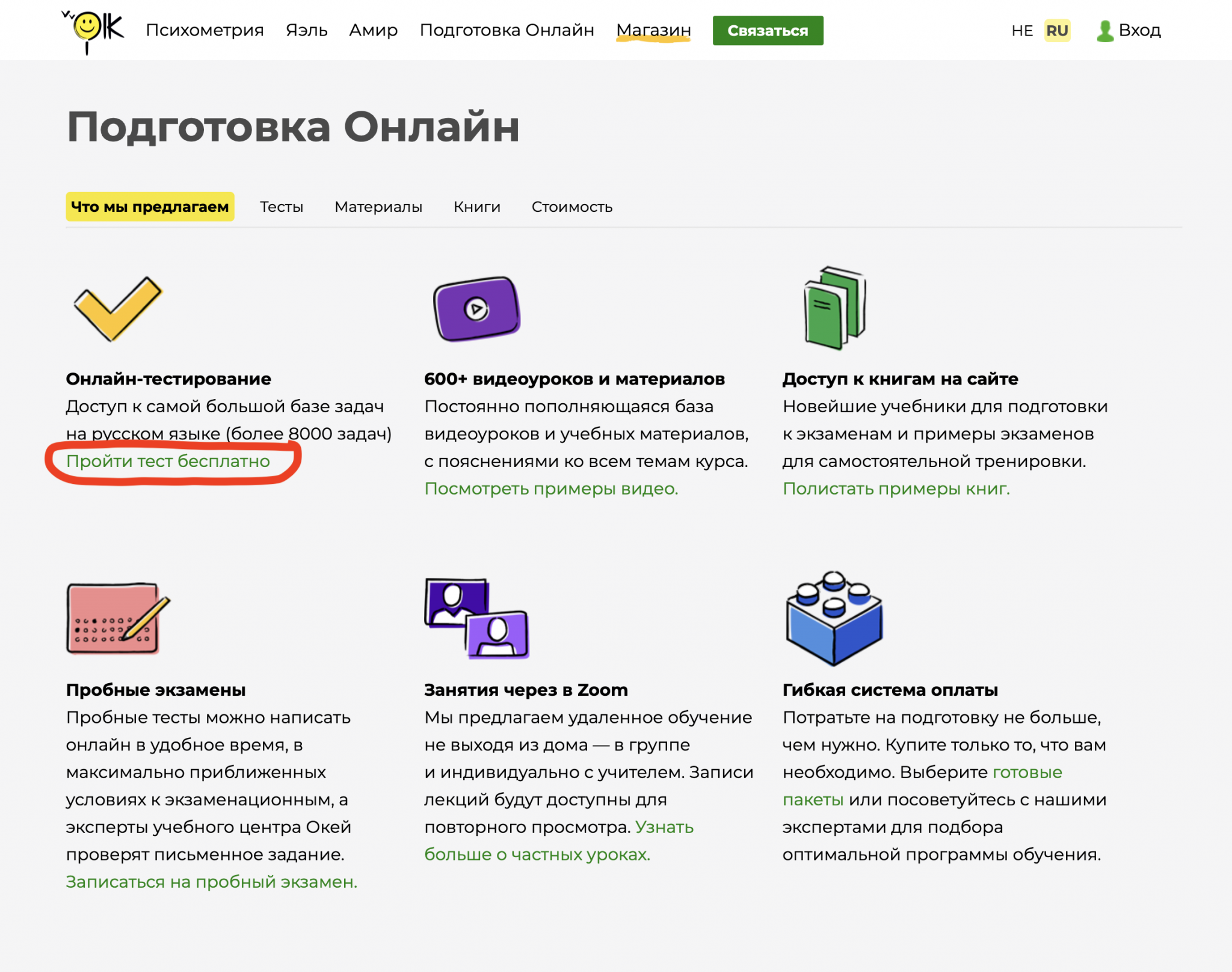
Task: Switch to the Материалы tab
Action: 378,206
